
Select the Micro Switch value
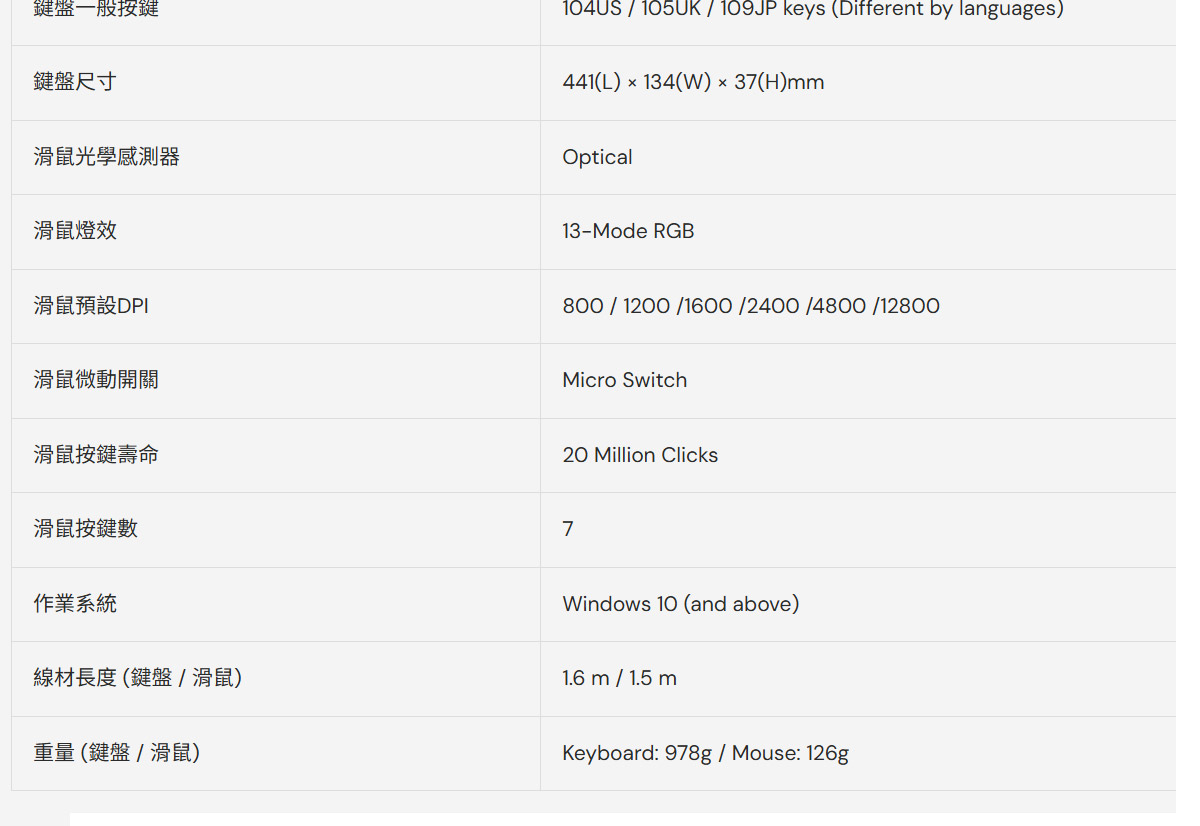(x=625, y=380)
